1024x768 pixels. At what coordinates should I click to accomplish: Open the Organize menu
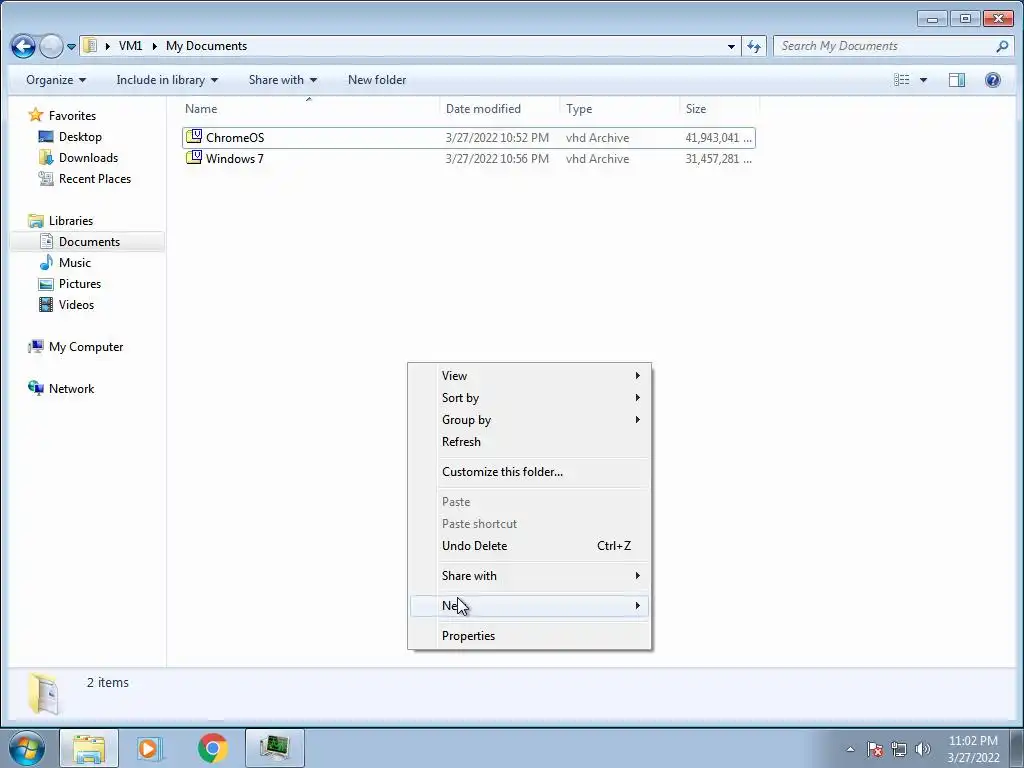click(x=56, y=80)
